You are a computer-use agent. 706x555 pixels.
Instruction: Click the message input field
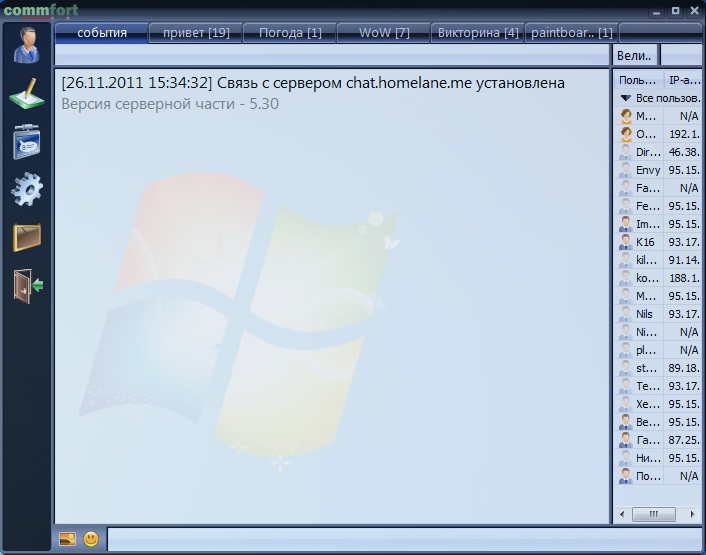400,539
